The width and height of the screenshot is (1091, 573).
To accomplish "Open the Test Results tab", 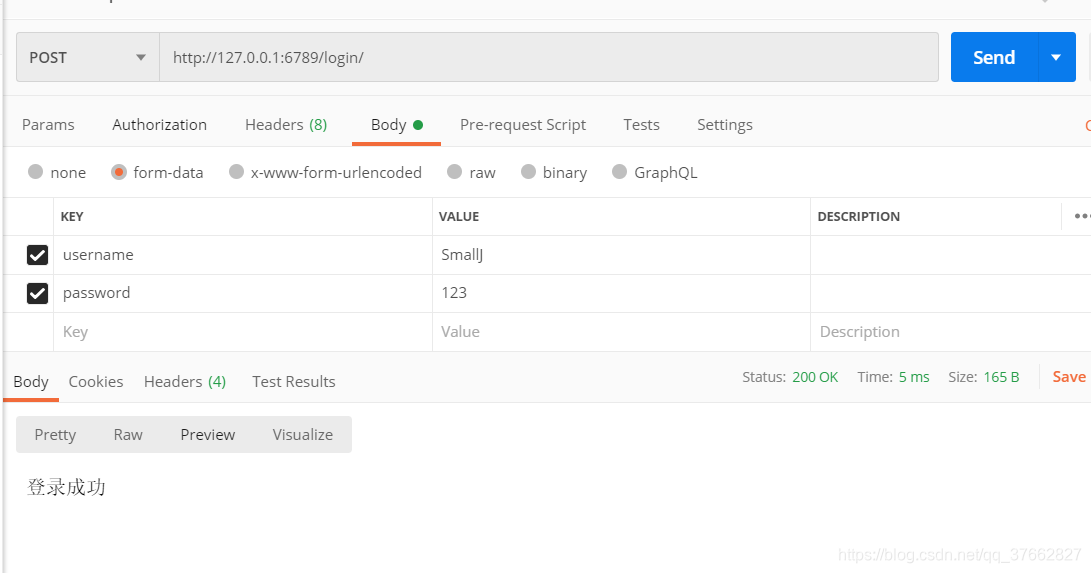I will (294, 382).
